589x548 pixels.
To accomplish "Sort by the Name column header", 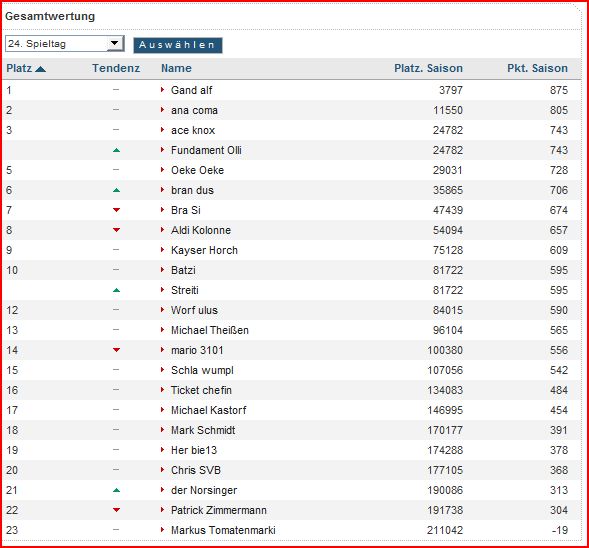I will coord(176,68).
